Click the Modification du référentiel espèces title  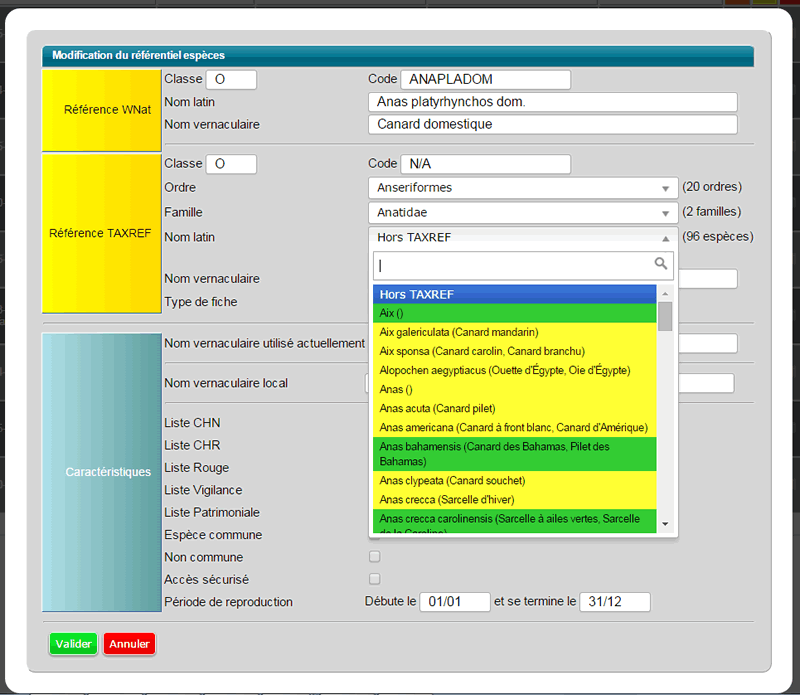tap(138, 55)
